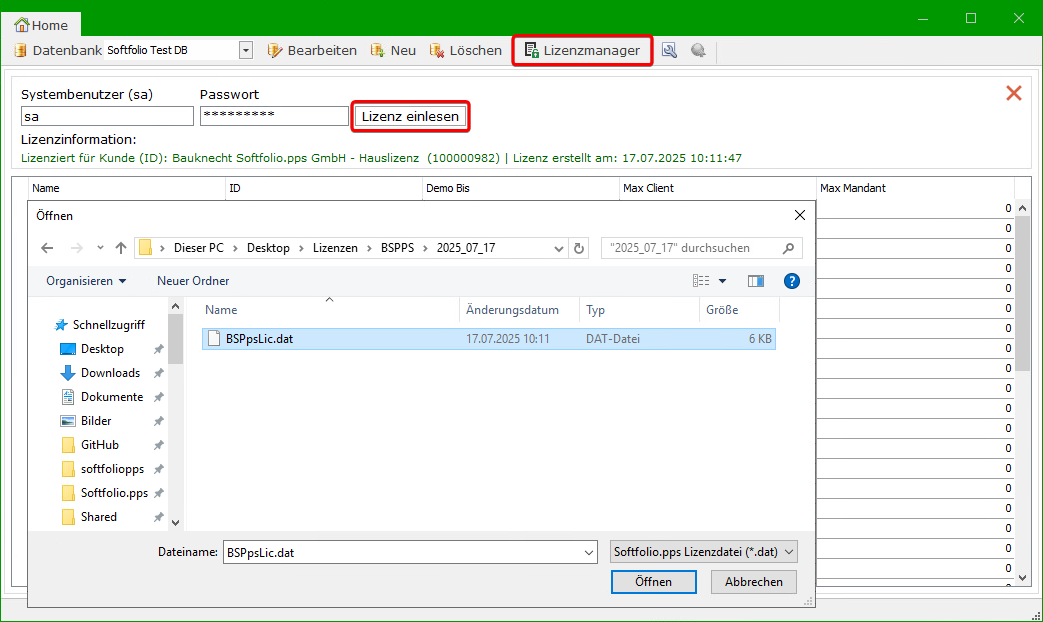The image size is (1043, 622).
Task: Click the Neu database toolbar button
Action: pos(393,50)
